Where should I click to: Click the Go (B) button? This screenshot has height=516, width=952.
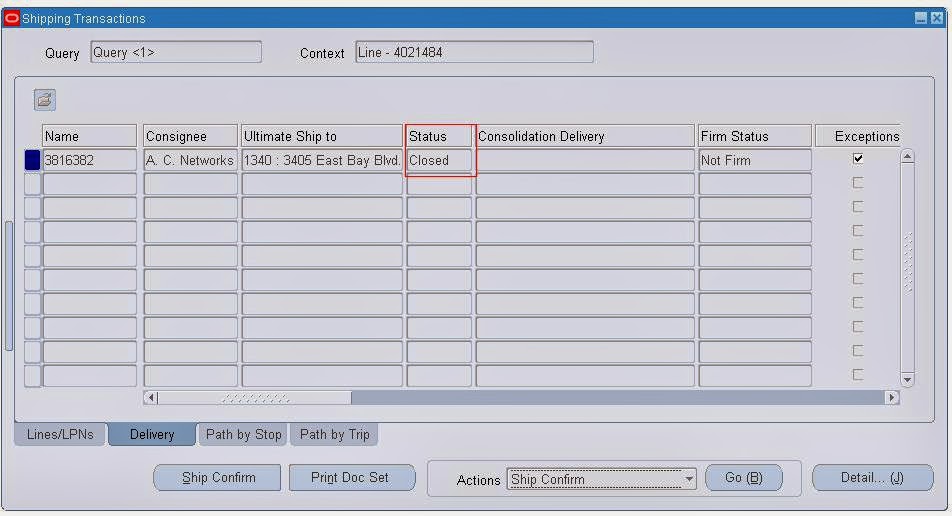coord(744,478)
